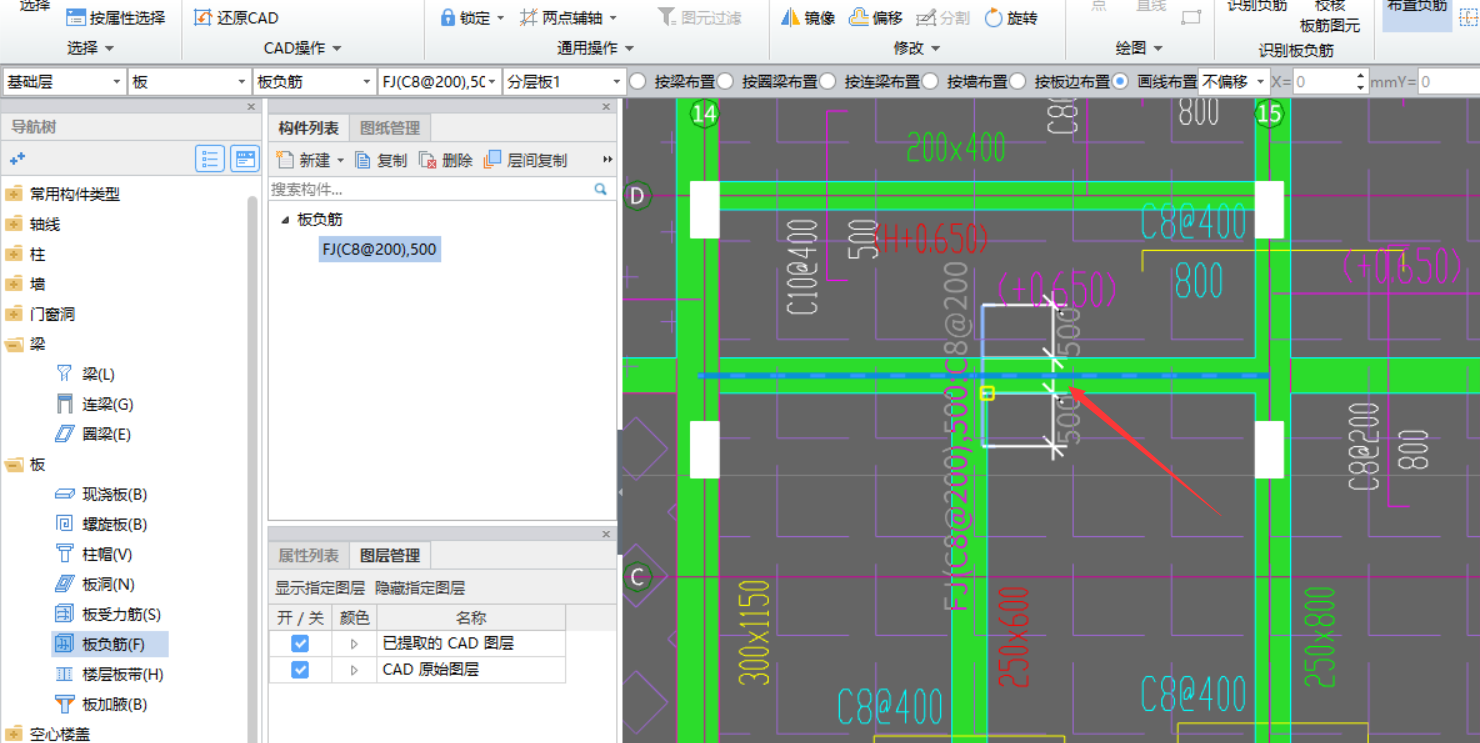The width and height of the screenshot is (1480, 743).
Task: Open the FJ(C8@200),500 component dropdown
Action: (439, 82)
